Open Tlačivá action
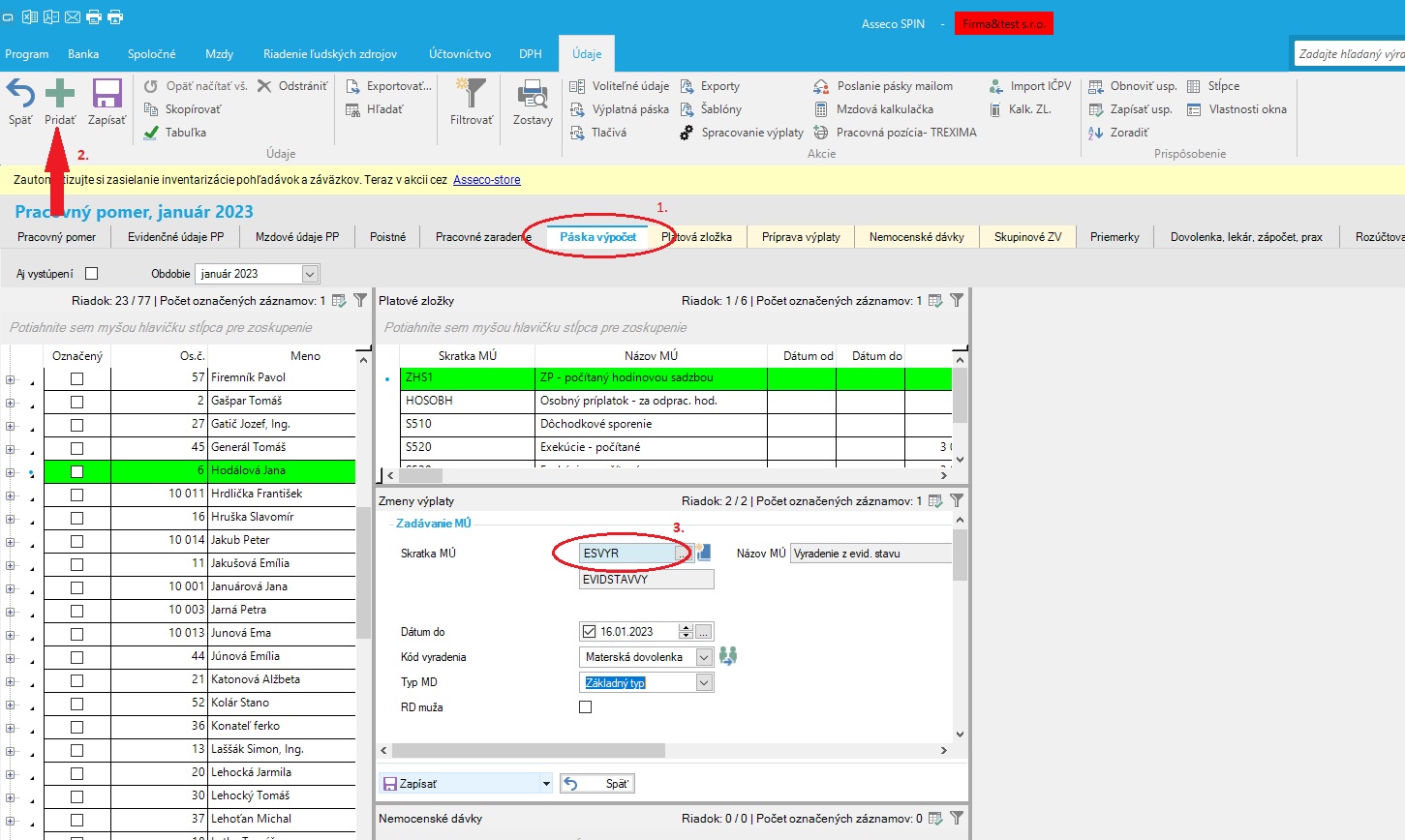 point(598,133)
